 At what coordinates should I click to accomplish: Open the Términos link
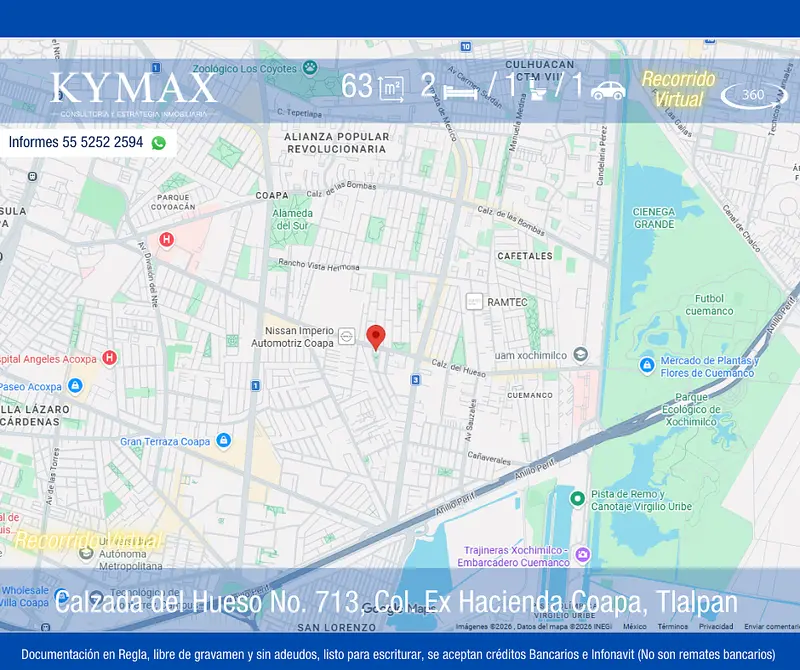(672, 626)
